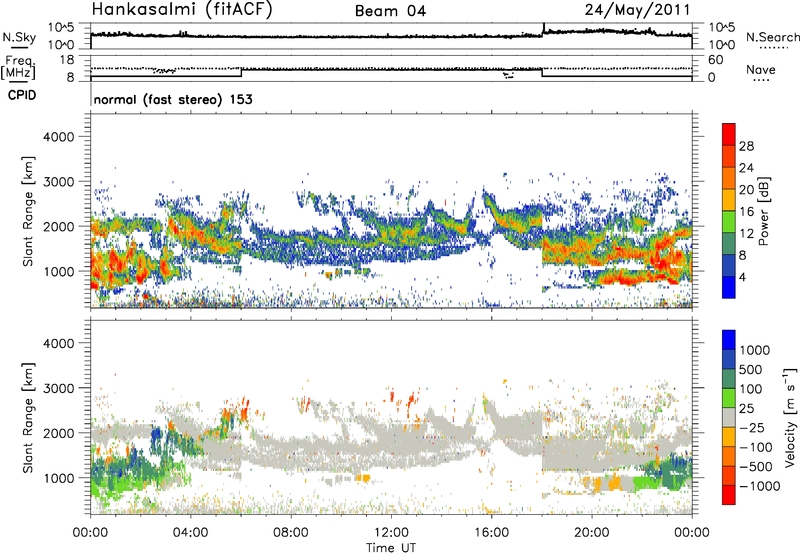
Task: Pick the light green 25–100 velocity colorbar segment
Action: tap(729, 398)
